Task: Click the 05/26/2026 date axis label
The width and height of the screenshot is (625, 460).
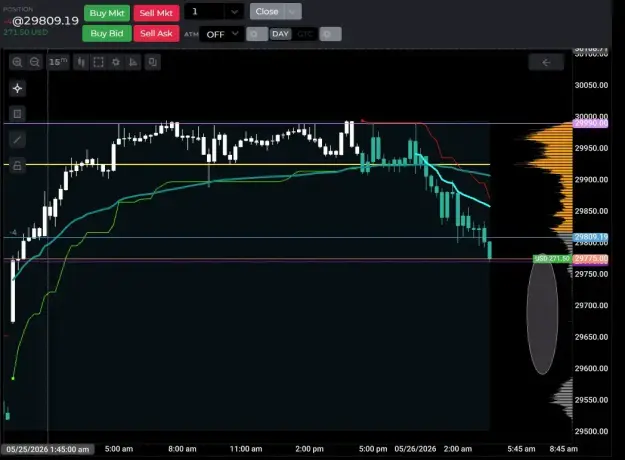Action: [x=415, y=449]
